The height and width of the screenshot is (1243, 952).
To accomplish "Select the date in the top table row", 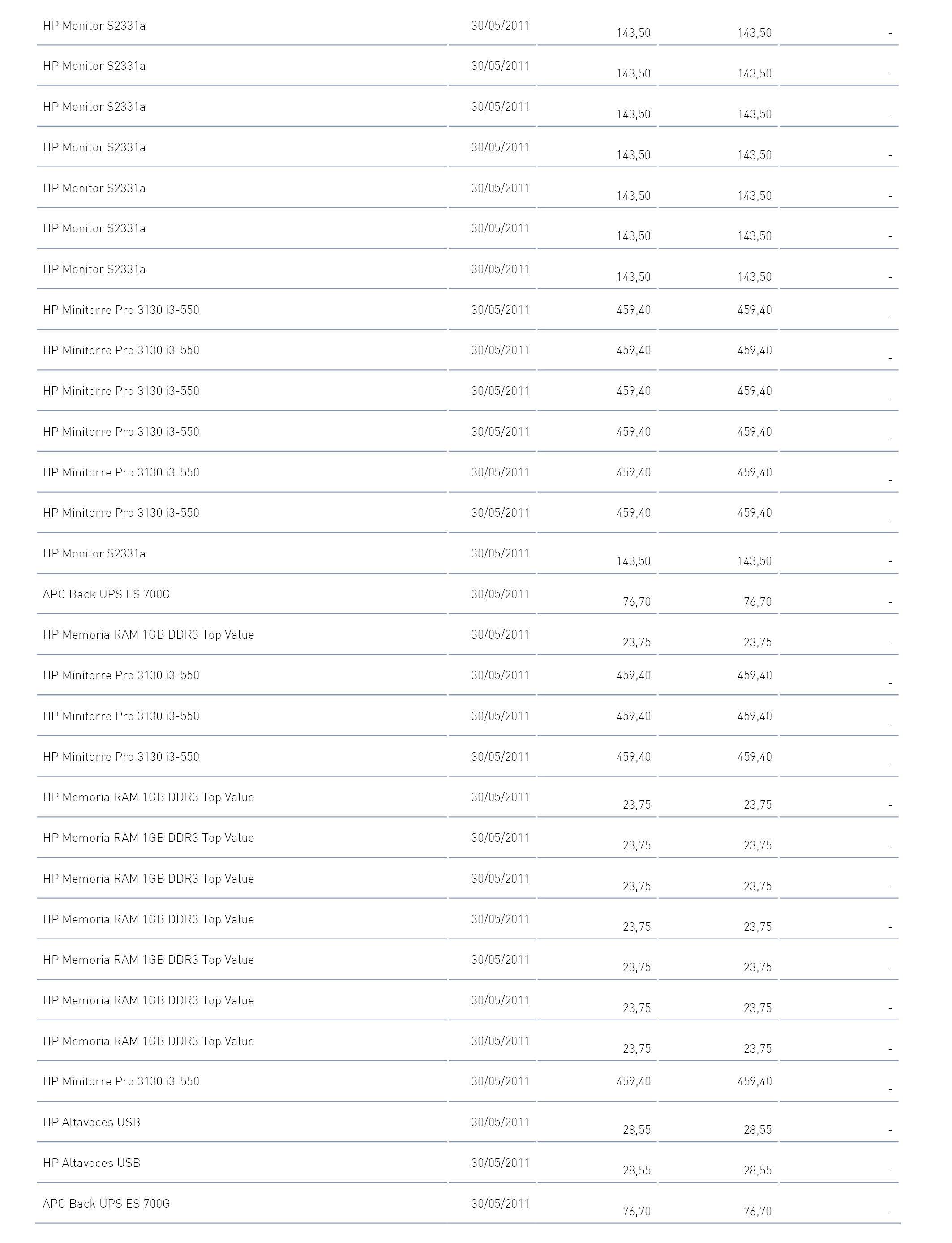I will coord(500,26).
